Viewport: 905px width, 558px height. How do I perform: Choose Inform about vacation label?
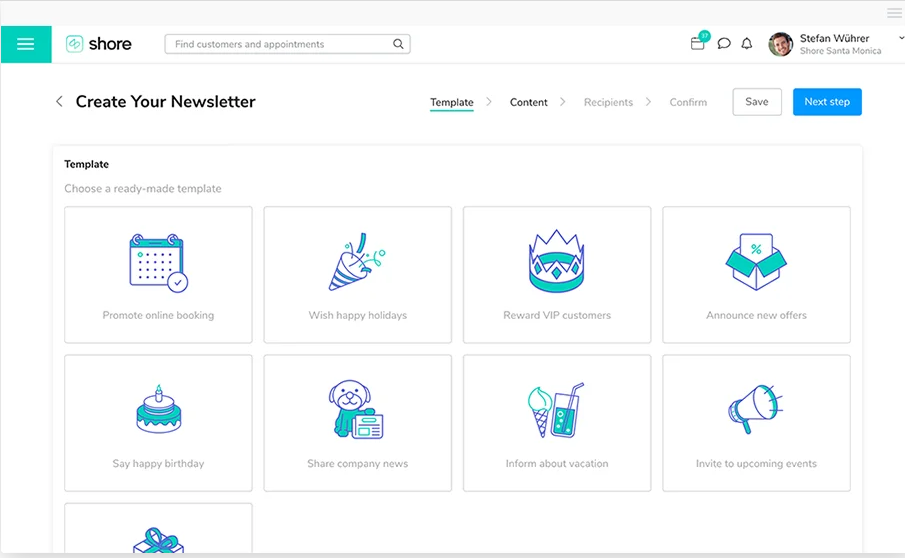tap(557, 463)
